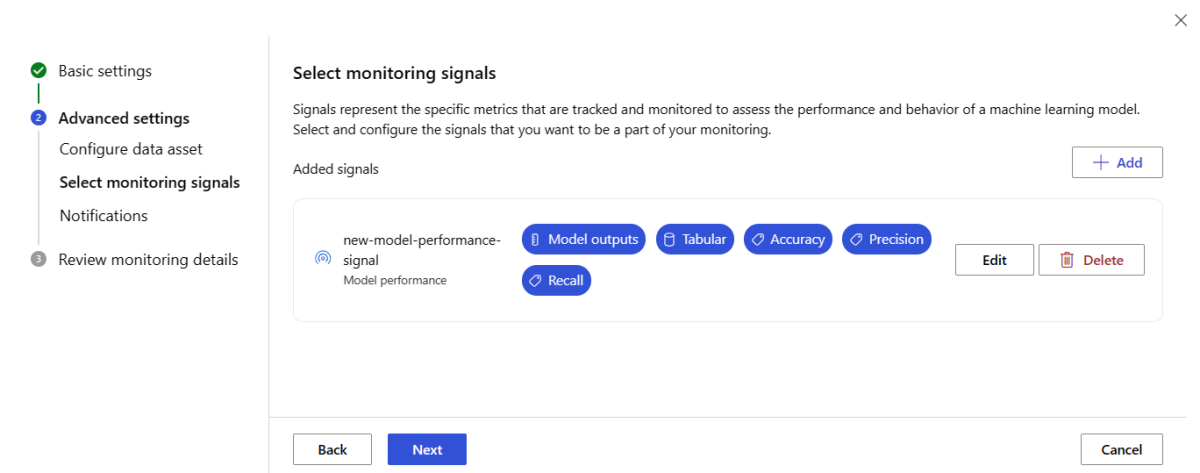The height and width of the screenshot is (473, 1200).
Task: Edit the new-model-performance-signal
Action: [x=994, y=260]
